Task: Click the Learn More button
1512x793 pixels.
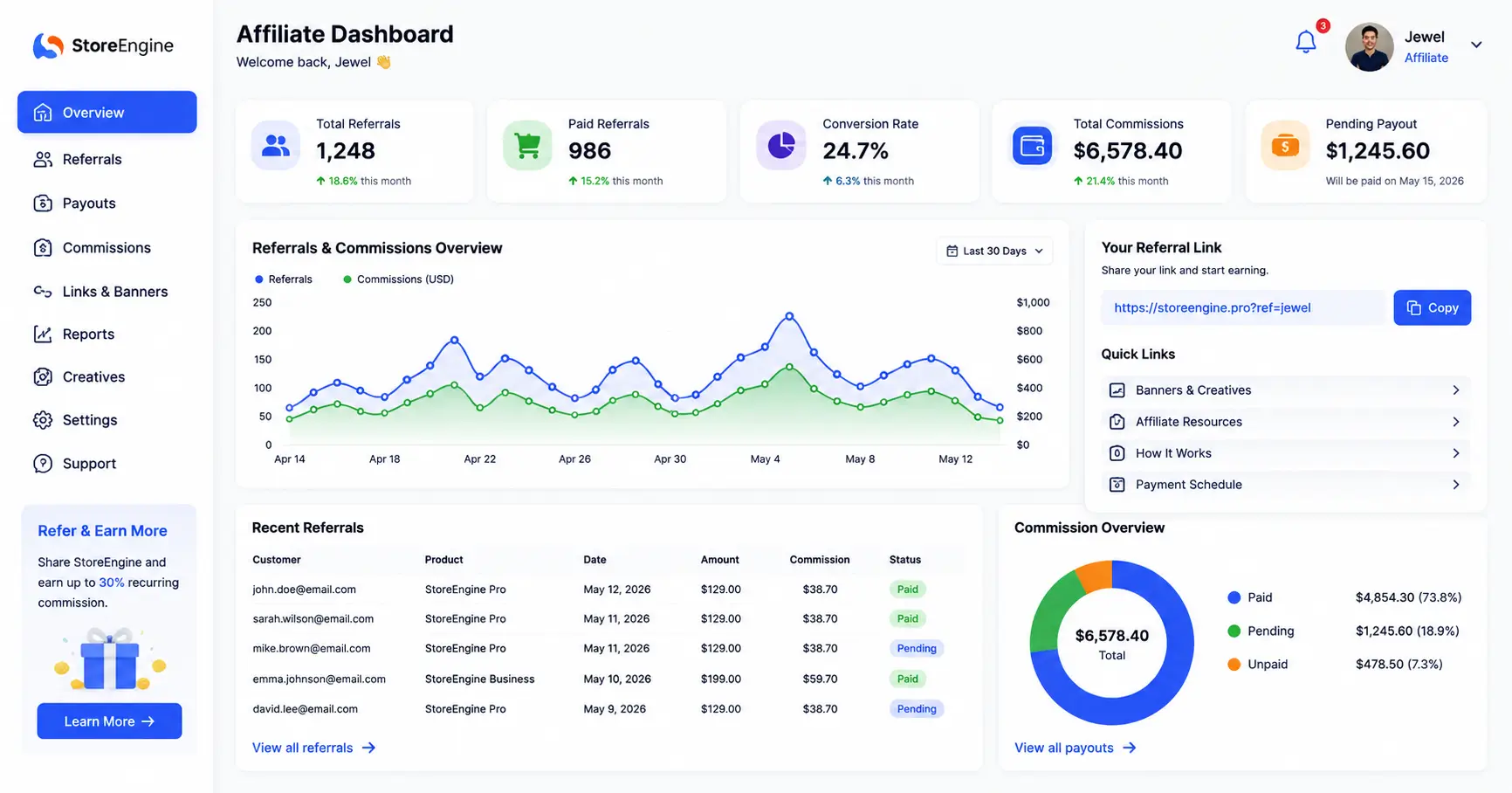Action: (109, 721)
